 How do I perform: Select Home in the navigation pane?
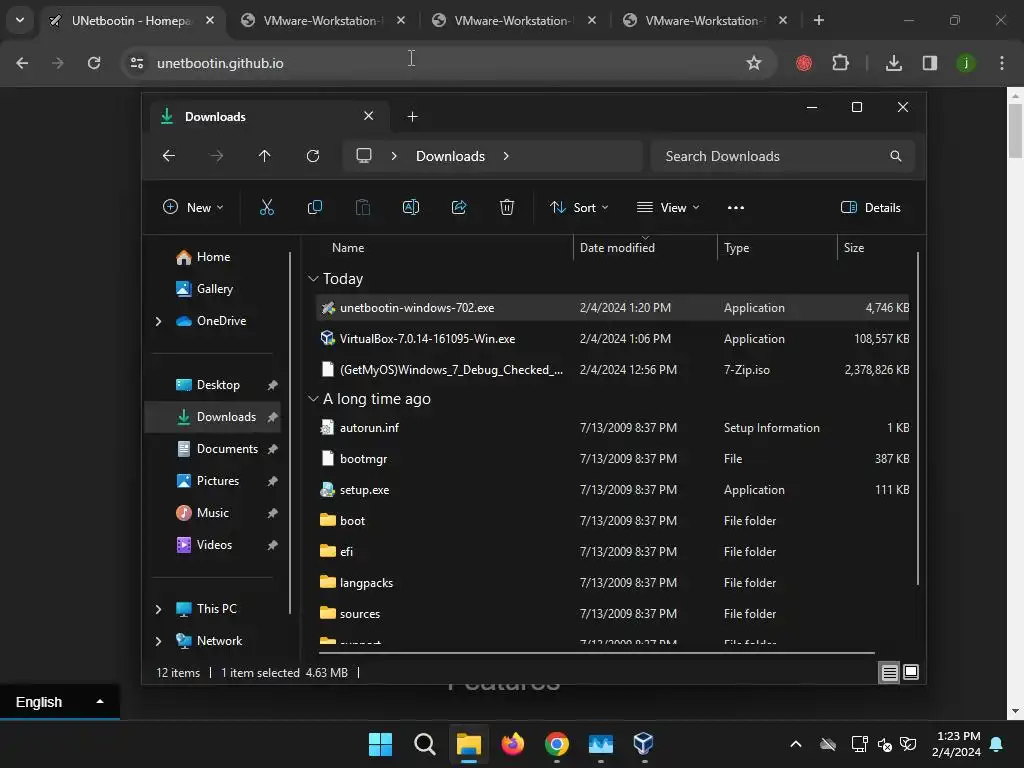(x=213, y=257)
